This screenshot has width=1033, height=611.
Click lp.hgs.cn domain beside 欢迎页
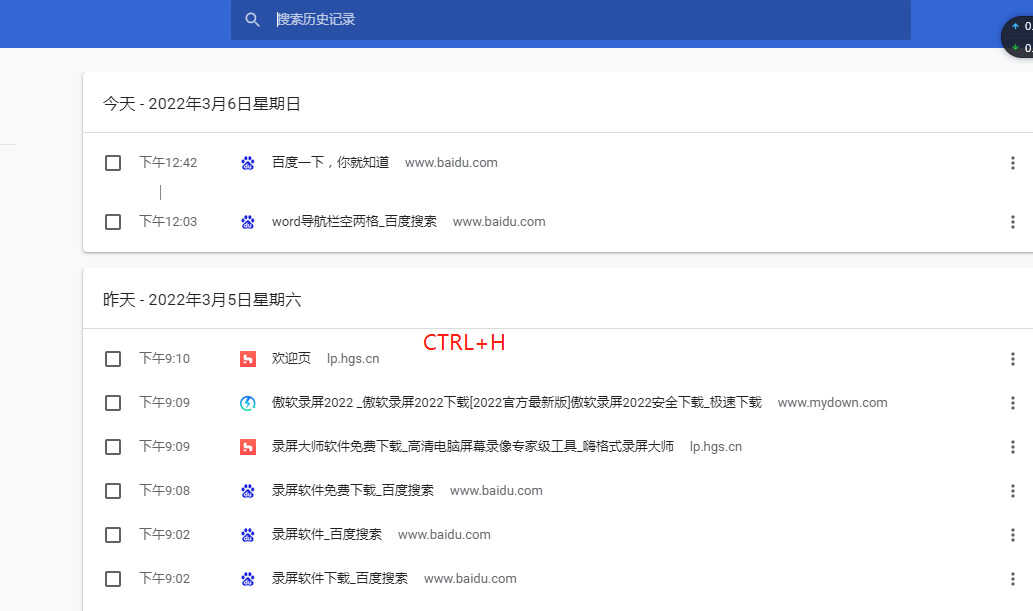pos(353,359)
